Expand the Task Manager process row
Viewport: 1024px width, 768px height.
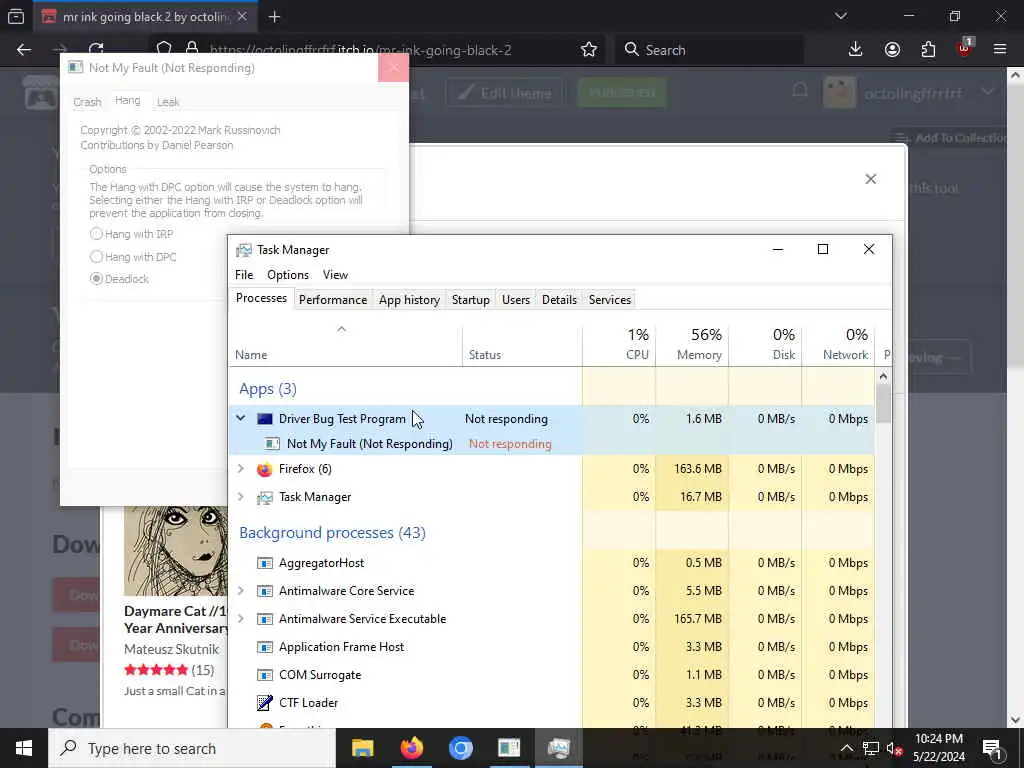coord(241,496)
